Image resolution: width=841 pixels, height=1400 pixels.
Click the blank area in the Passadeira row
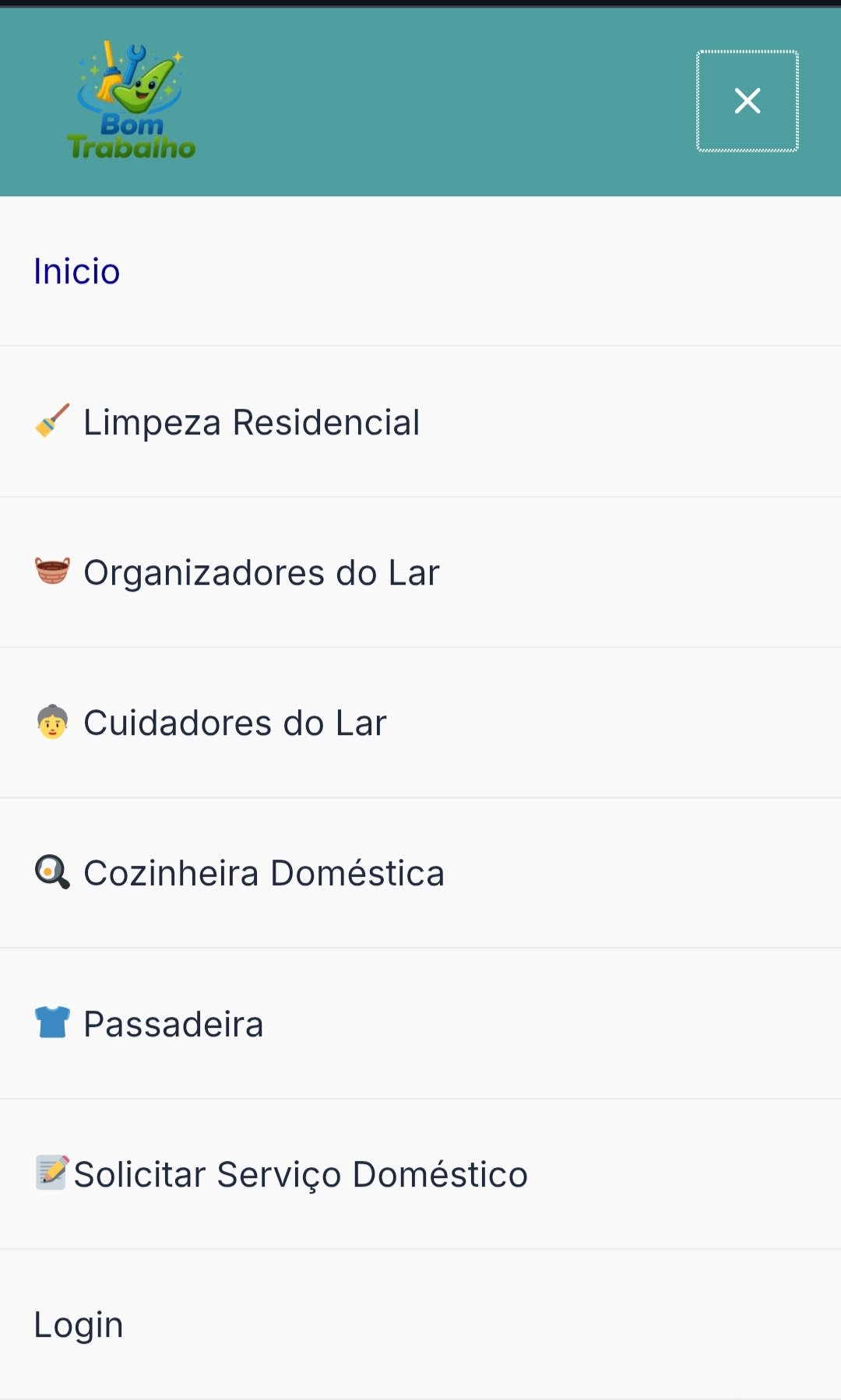click(584, 1024)
